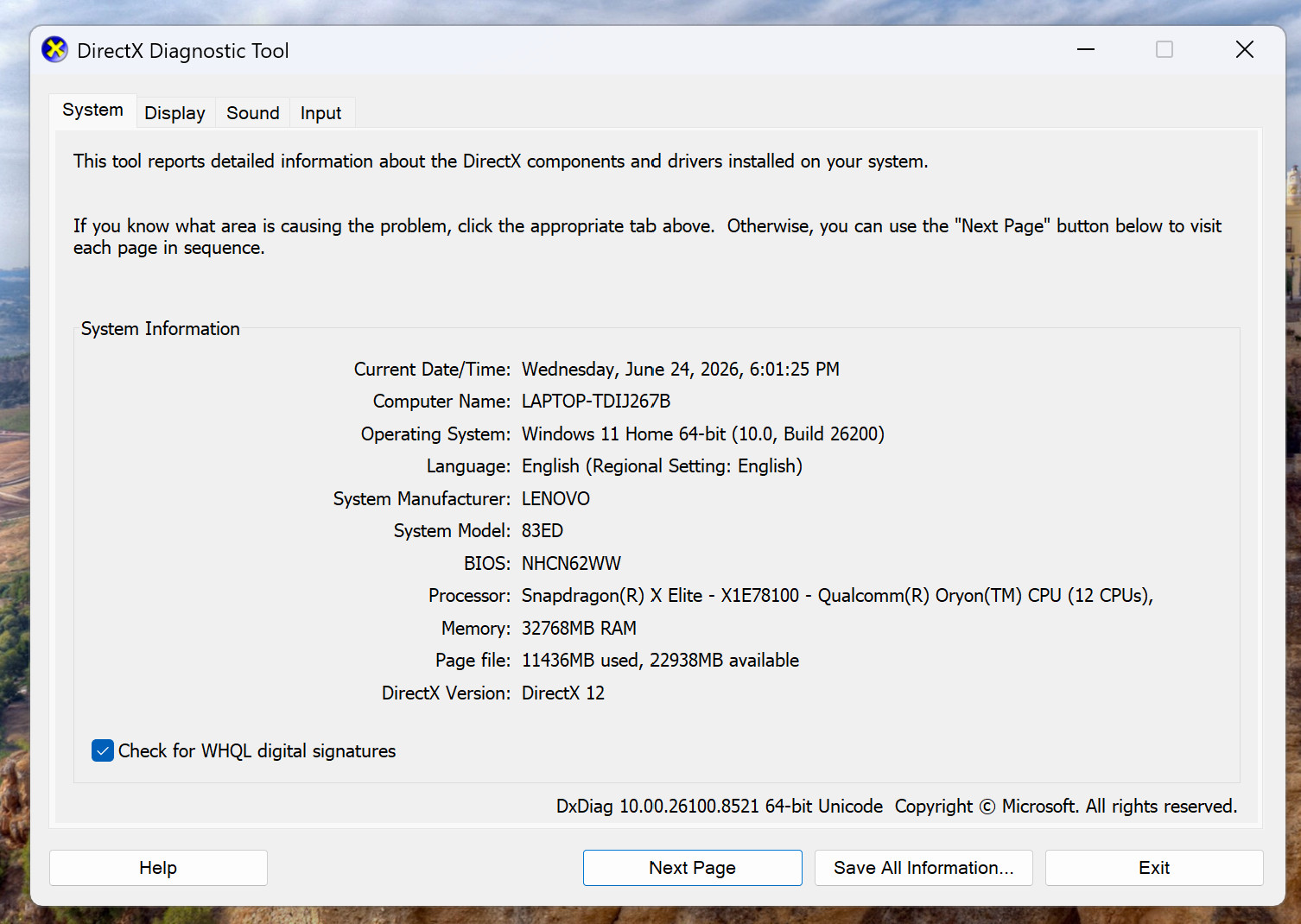The height and width of the screenshot is (924, 1301).
Task: Select the computer name LAPTOP-TDIJ267B
Action: pos(596,402)
